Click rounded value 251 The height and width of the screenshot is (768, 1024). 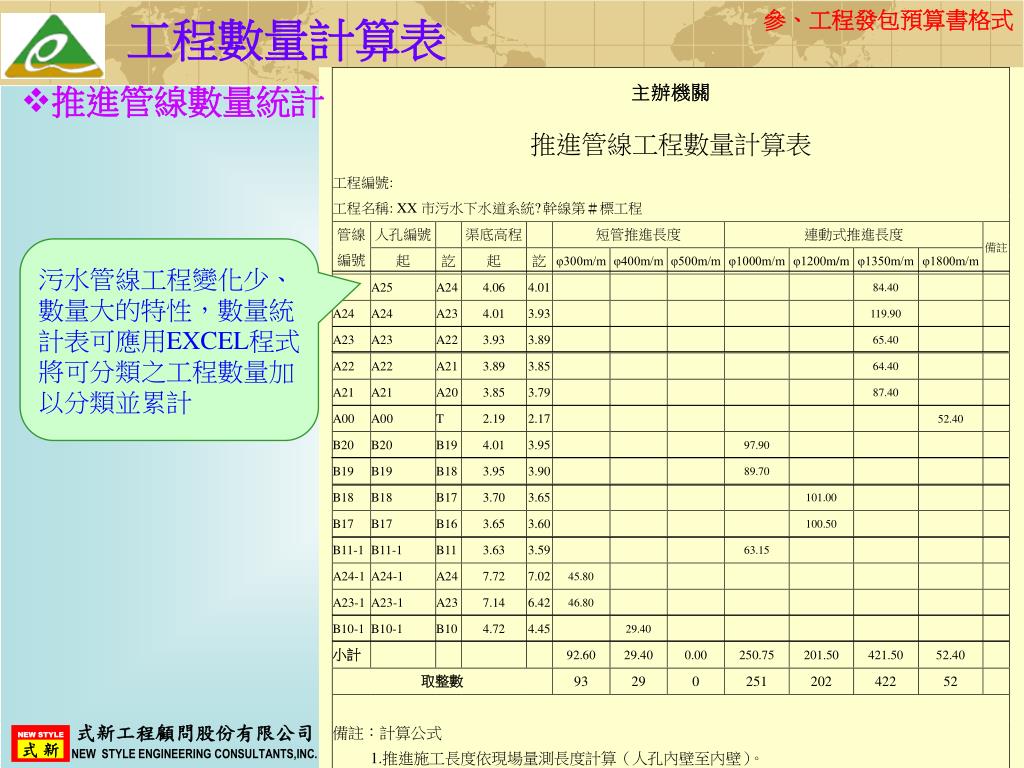click(x=756, y=681)
